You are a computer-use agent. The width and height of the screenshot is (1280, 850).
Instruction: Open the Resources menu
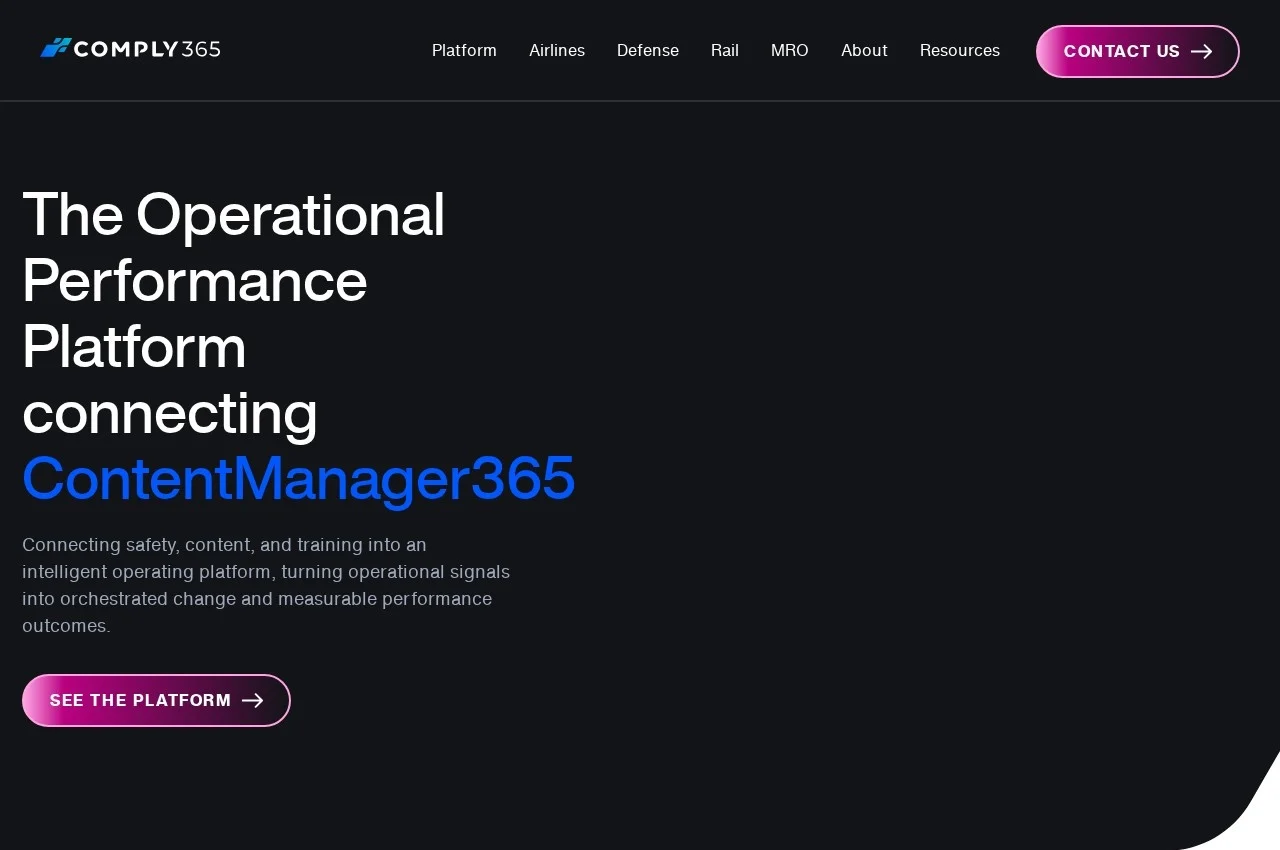(960, 50)
